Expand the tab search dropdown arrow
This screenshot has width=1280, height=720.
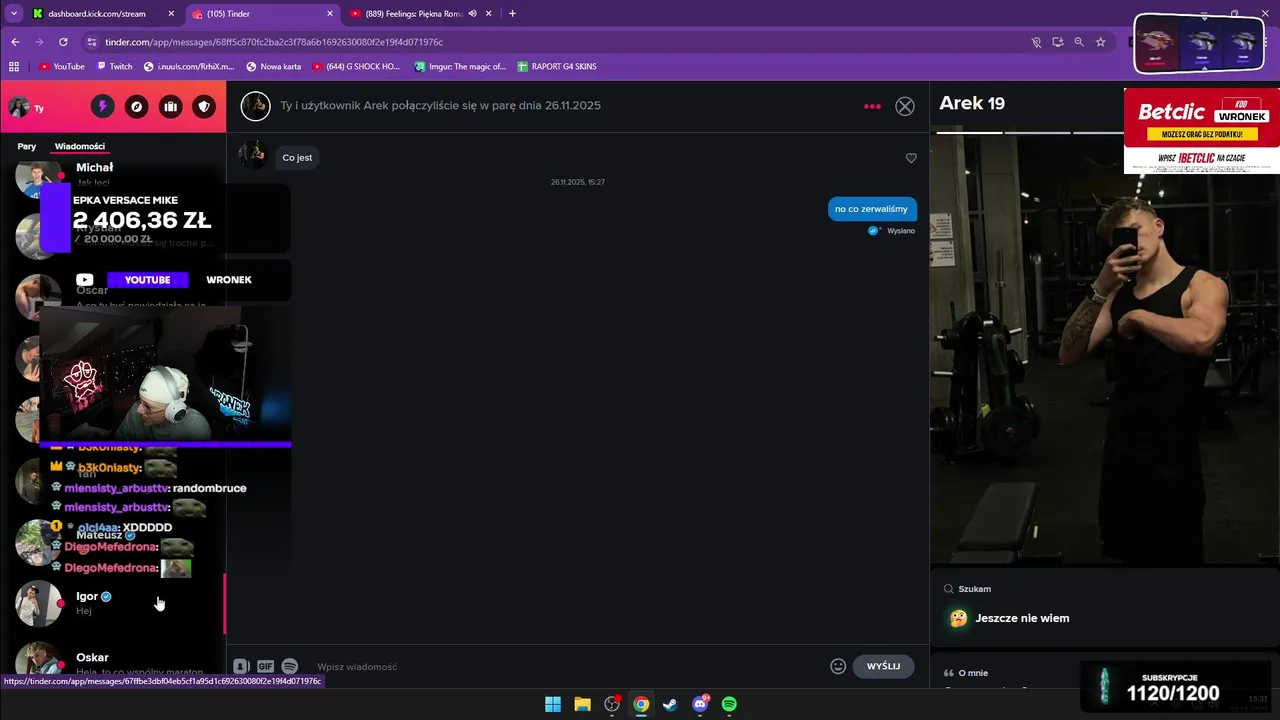(x=13, y=14)
